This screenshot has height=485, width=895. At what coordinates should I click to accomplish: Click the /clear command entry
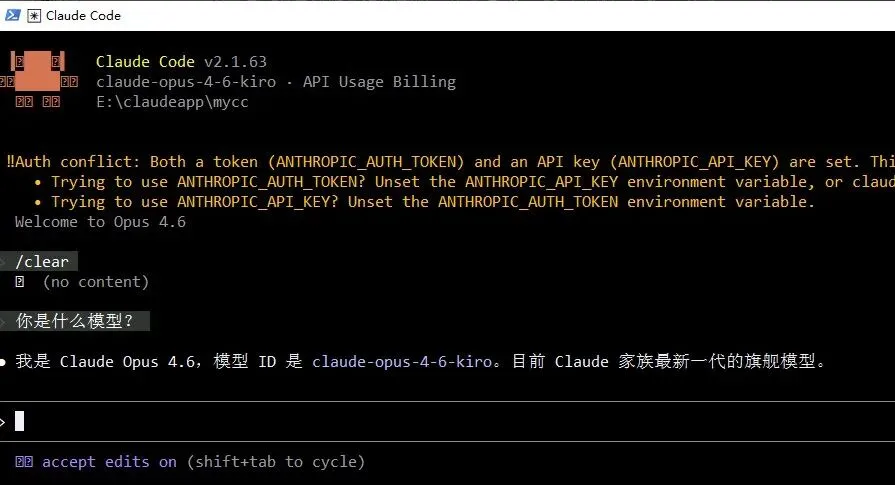point(42,262)
